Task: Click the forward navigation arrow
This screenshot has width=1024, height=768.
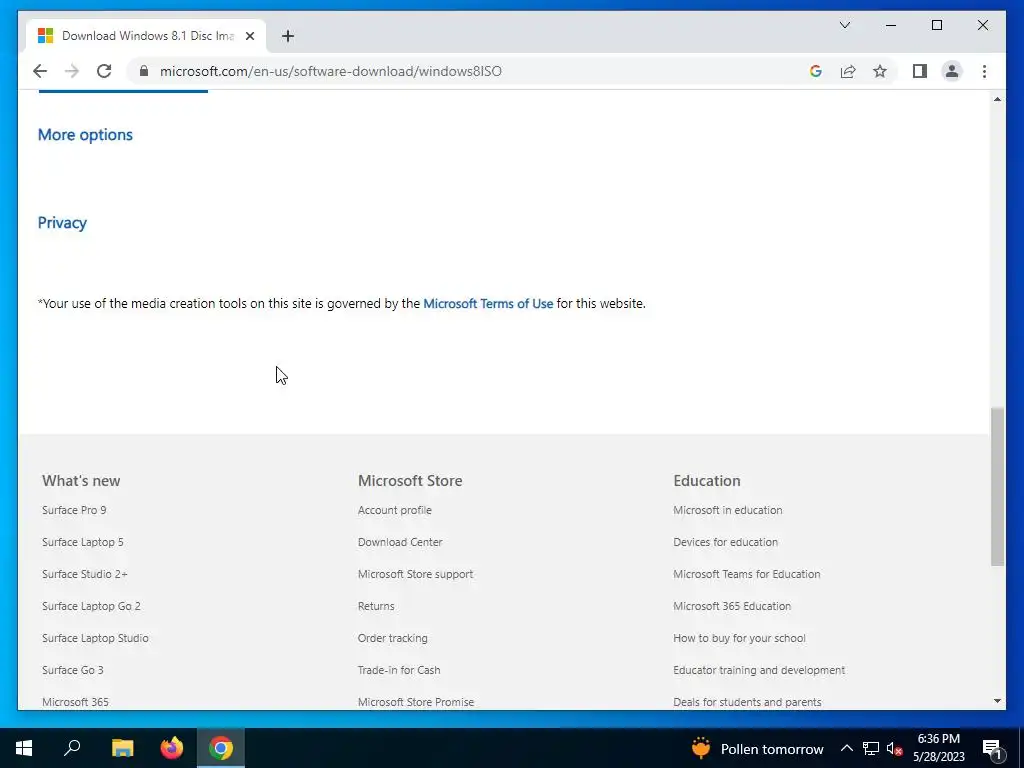Action: click(72, 71)
